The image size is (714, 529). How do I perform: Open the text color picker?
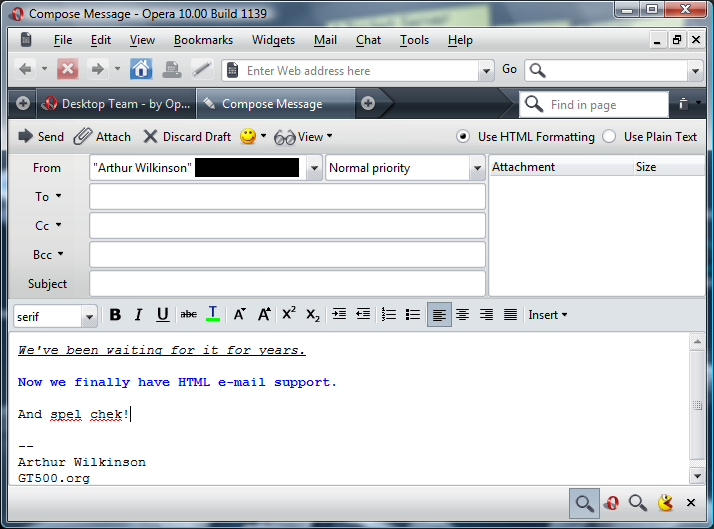click(213, 314)
